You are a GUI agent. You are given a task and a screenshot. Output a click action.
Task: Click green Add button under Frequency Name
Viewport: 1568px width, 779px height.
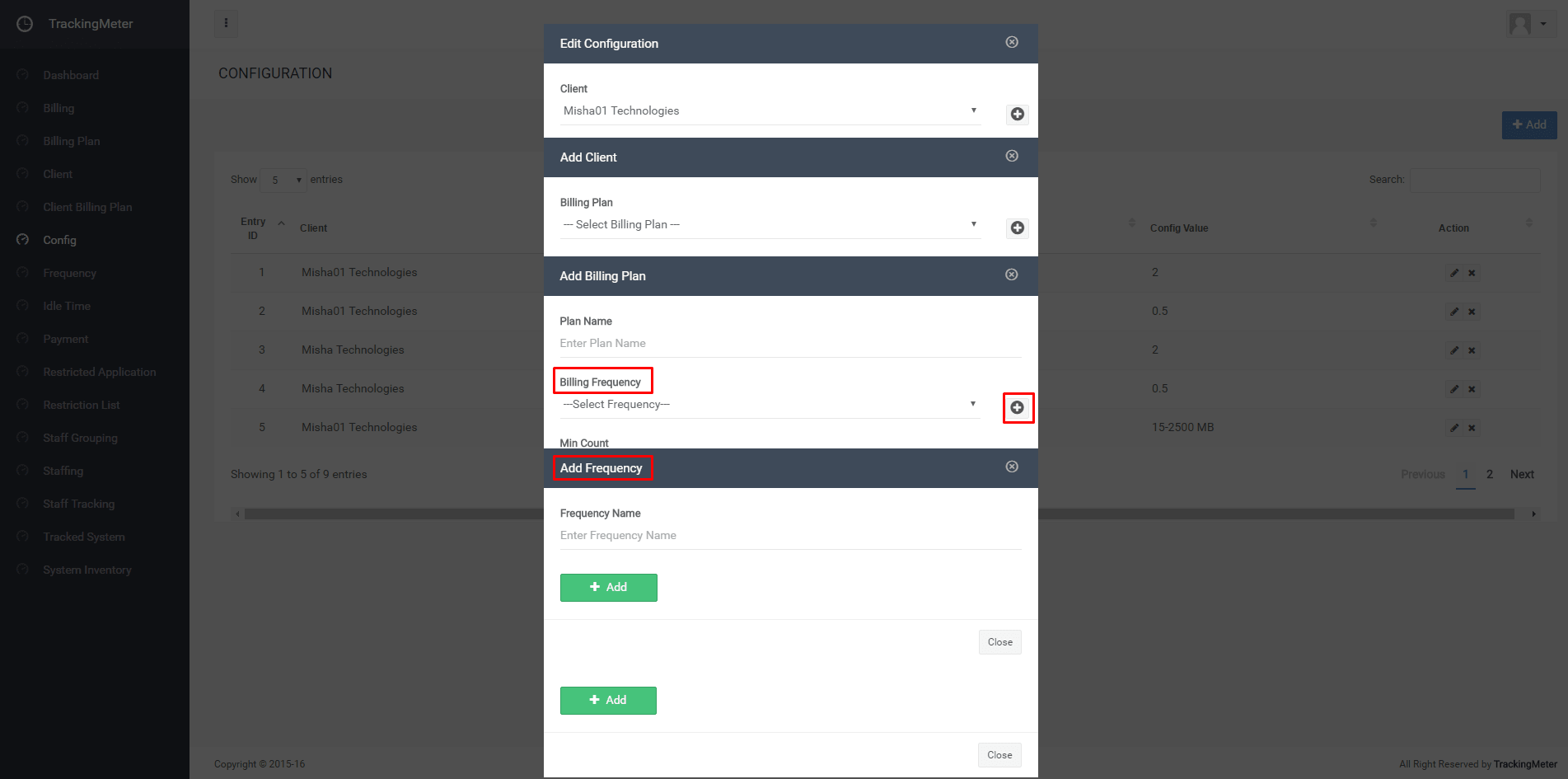[x=608, y=588]
